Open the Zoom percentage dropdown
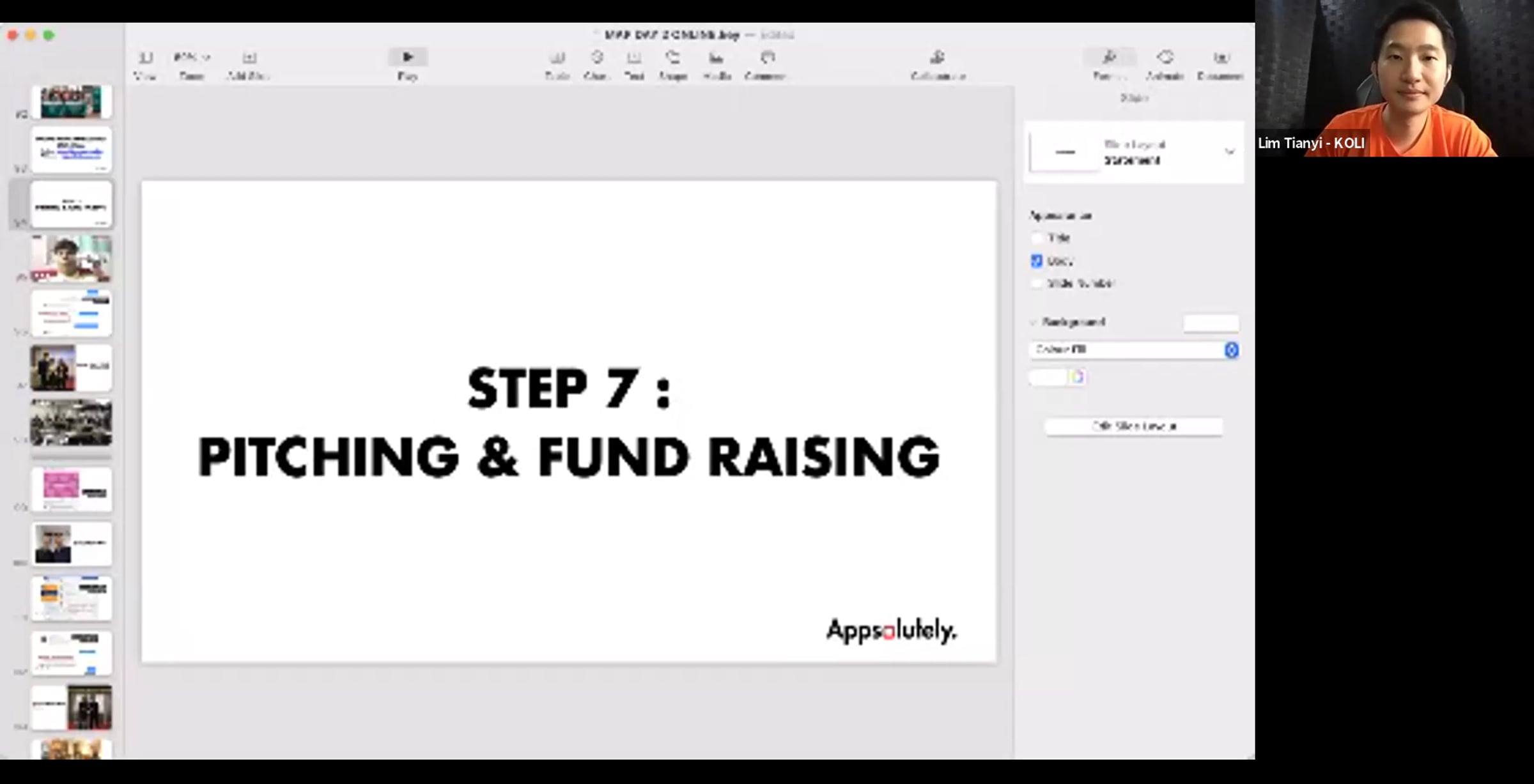1534x784 pixels. tap(191, 58)
